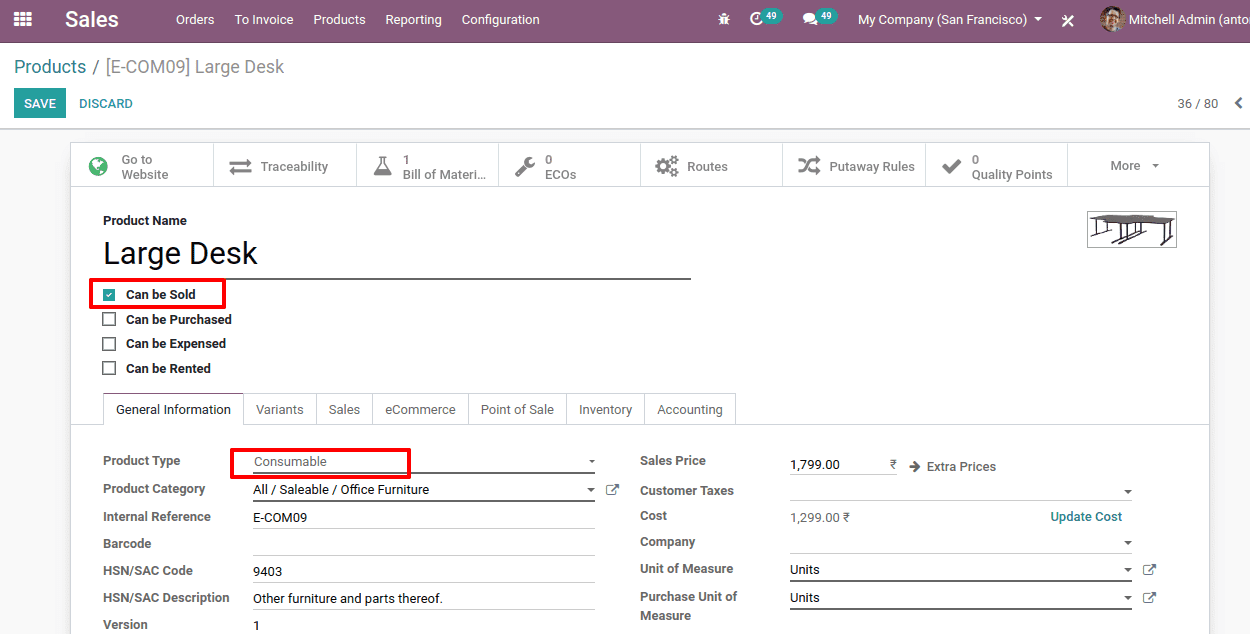Open the Product Category dropdown
Viewport: 1250px width, 634px height.
424,490
